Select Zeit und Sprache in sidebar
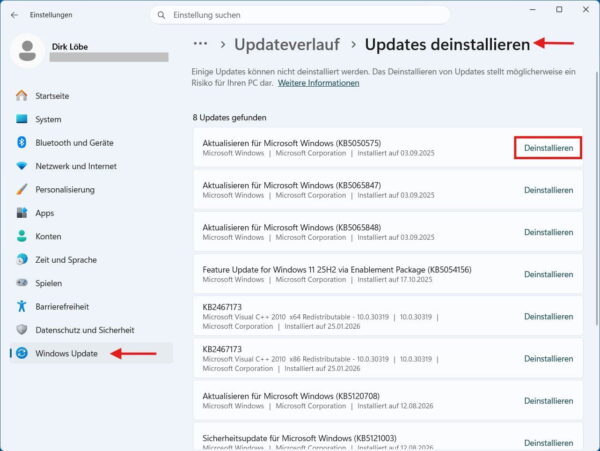Screen dimensions: 600x451 click(91, 259)
